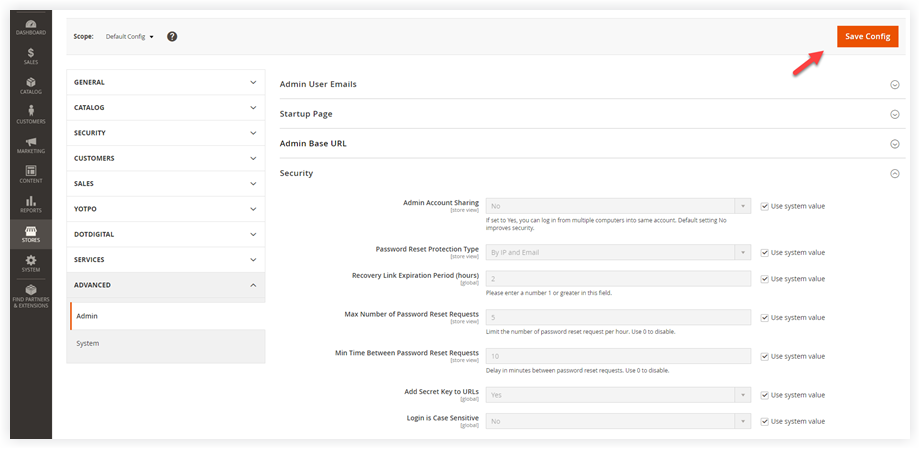This screenshot has width=920, height=449.
Task: Expand the Yotpo config section
Action: point(165,209)
